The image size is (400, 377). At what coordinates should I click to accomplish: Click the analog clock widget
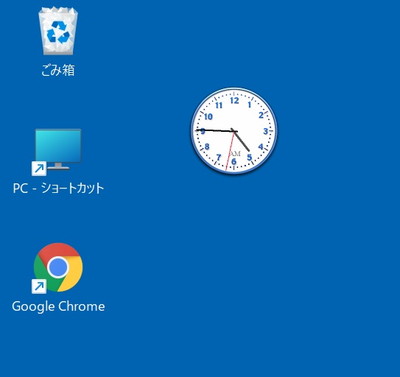[234, 131]
